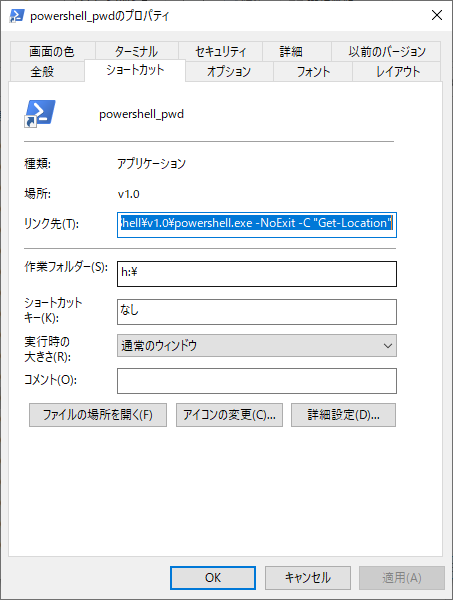The image size is (453, 600).
Task: Open the レイアウト tab
Action: point(397,72)
